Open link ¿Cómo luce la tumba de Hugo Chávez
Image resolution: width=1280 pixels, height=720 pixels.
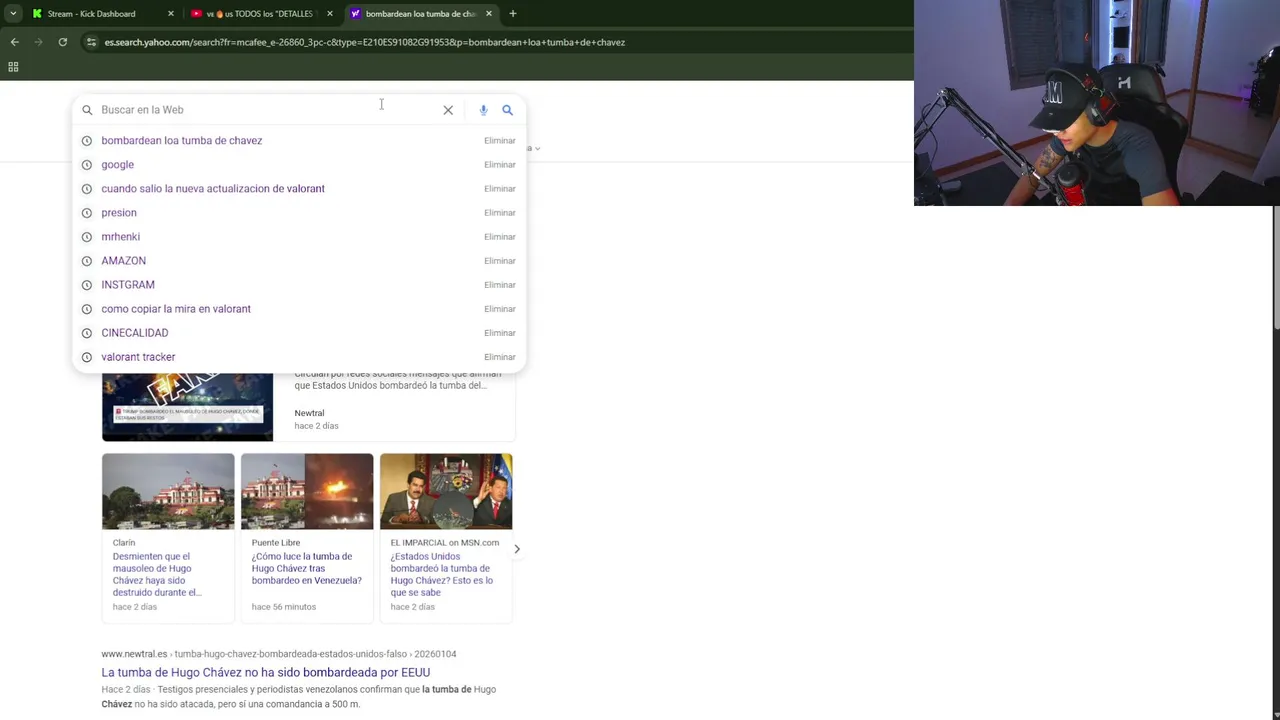[x=307, y=568]
